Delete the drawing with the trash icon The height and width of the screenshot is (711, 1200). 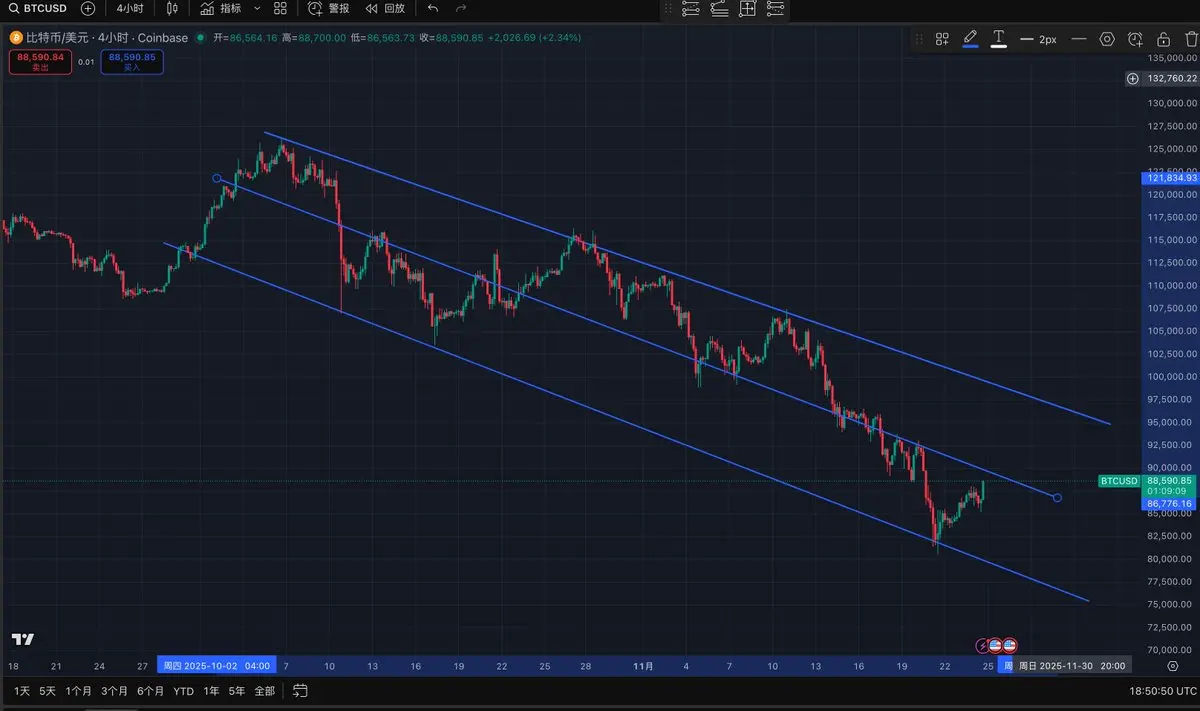pos(1190,39)
